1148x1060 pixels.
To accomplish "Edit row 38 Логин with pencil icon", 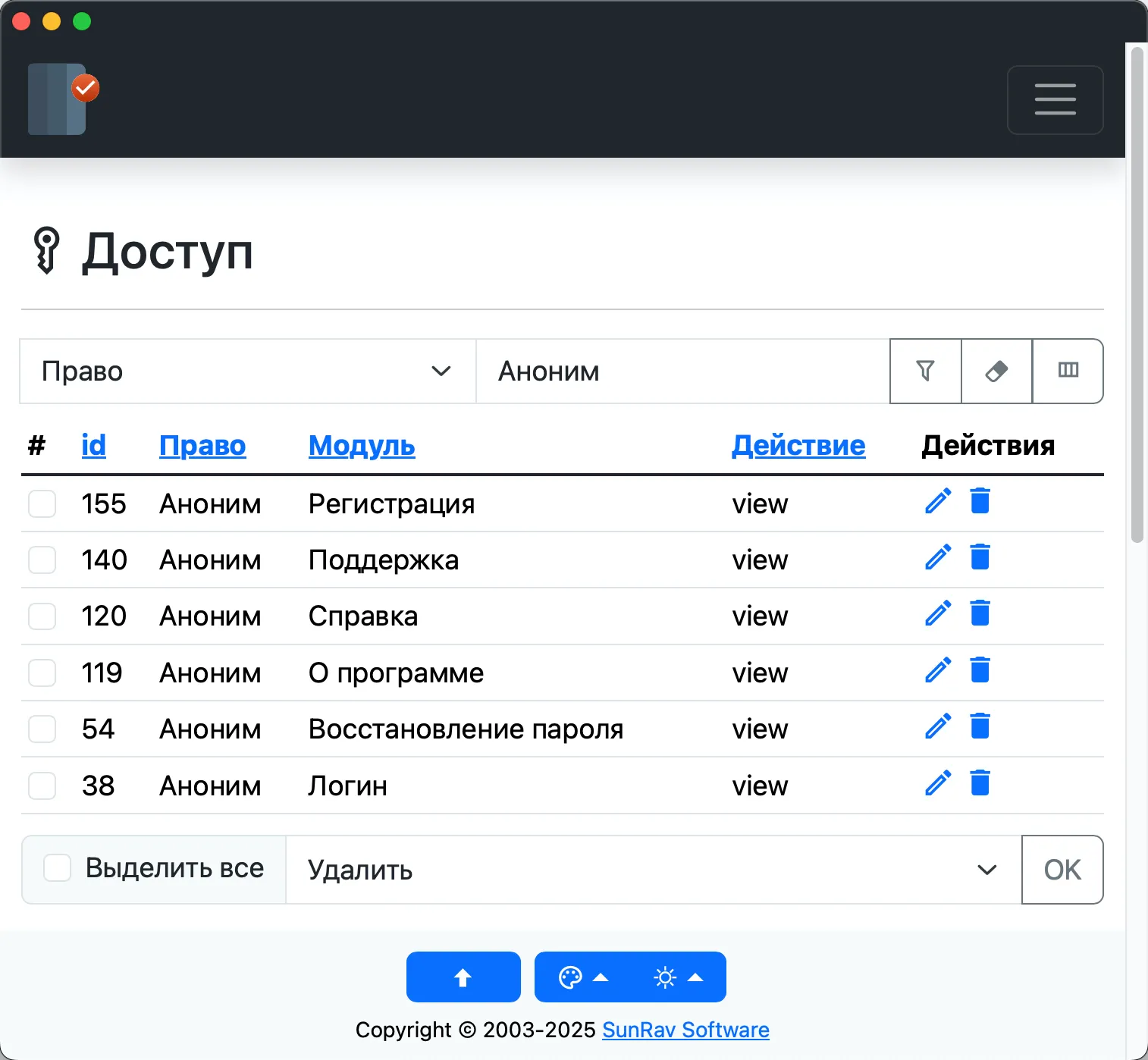I will pos(938,783).
